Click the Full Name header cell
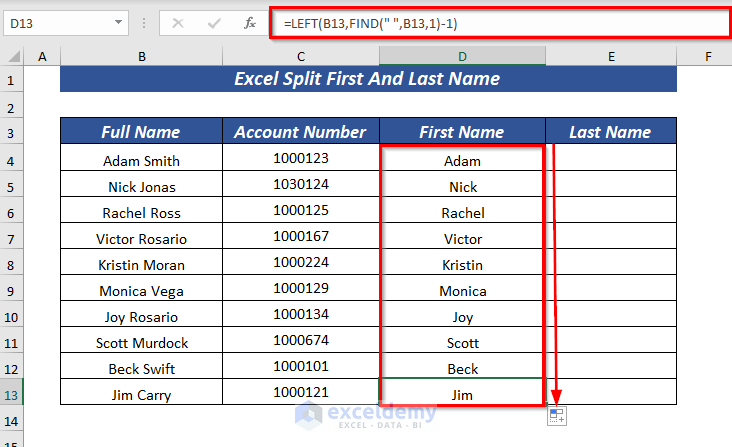The height and width of the screenshot is (447, 732). click(141, 132)
